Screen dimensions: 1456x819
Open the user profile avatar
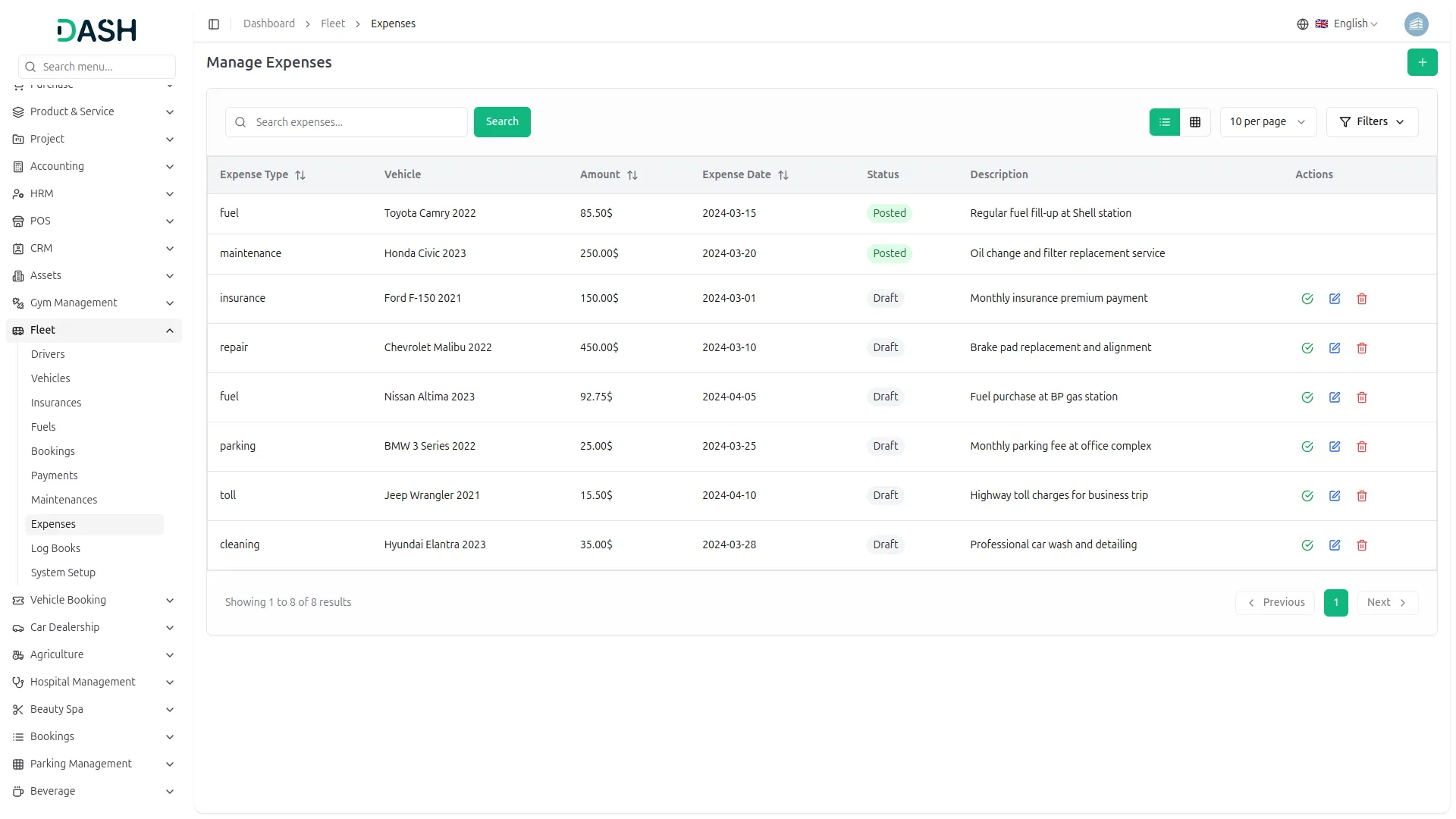[x=1416, y=24]
